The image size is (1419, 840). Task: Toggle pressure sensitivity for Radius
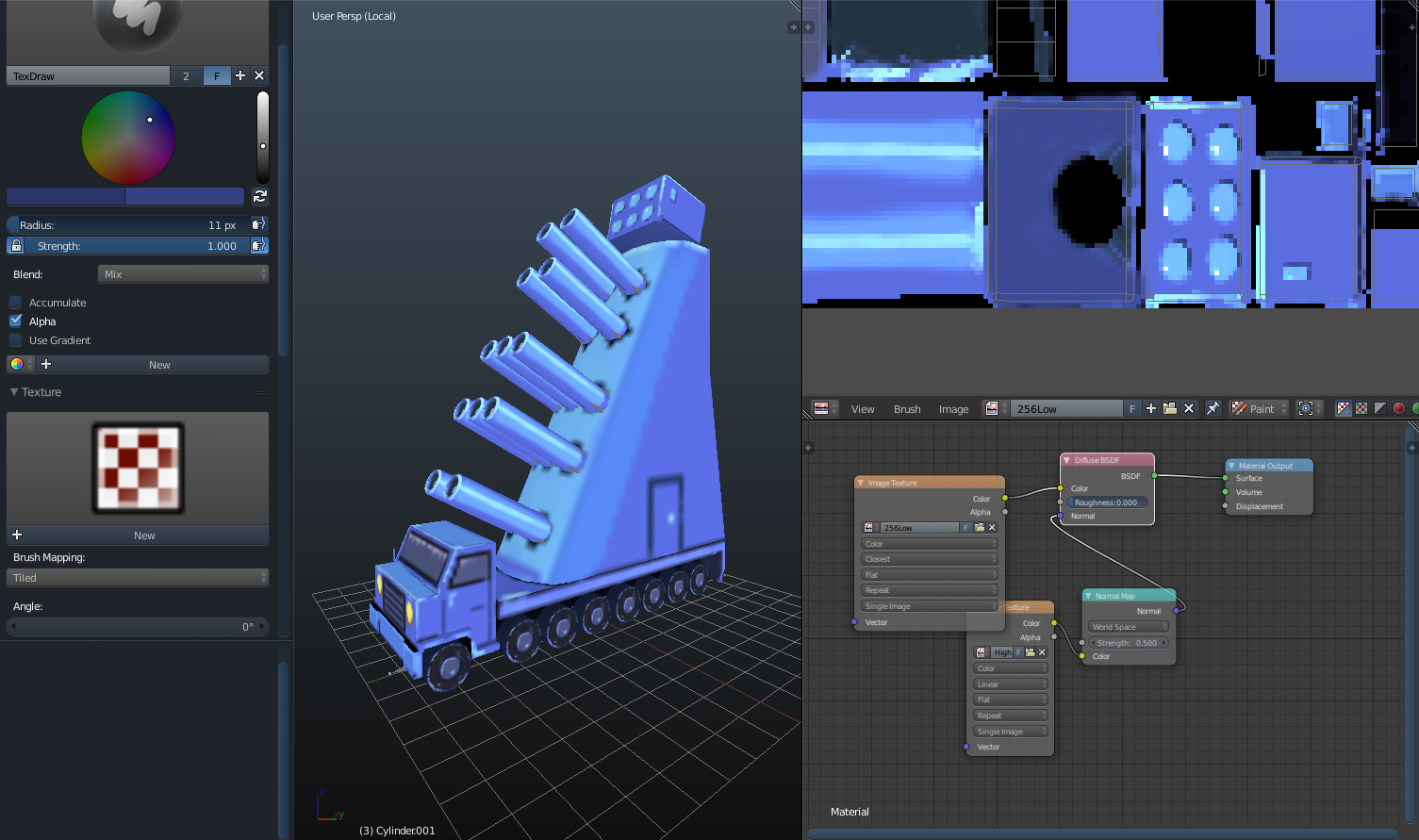pyautogui.click(x=258, y=225)
